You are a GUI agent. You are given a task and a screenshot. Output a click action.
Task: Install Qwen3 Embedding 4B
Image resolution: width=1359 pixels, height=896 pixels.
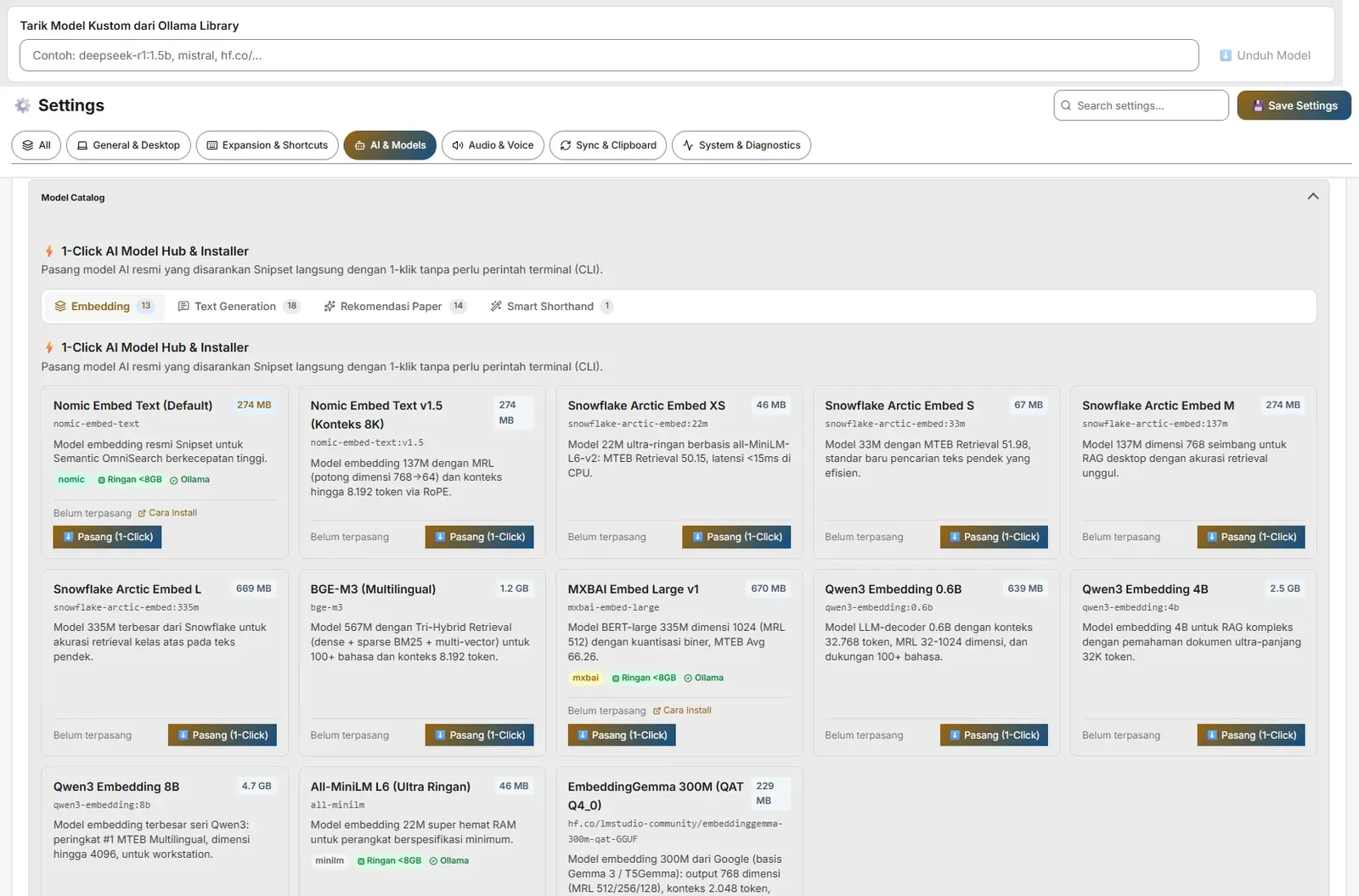(1251, 735)
